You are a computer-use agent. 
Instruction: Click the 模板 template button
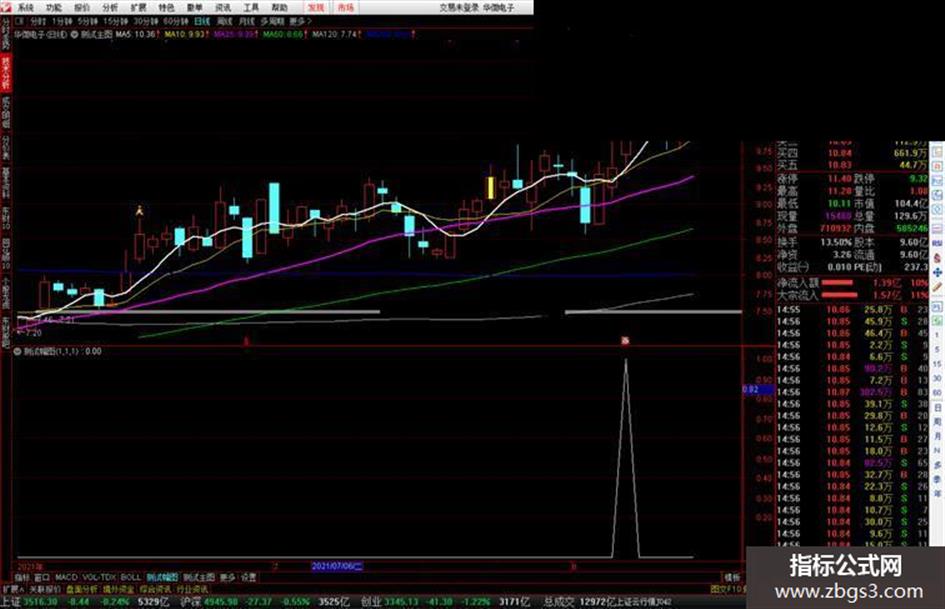pos(732,578)
